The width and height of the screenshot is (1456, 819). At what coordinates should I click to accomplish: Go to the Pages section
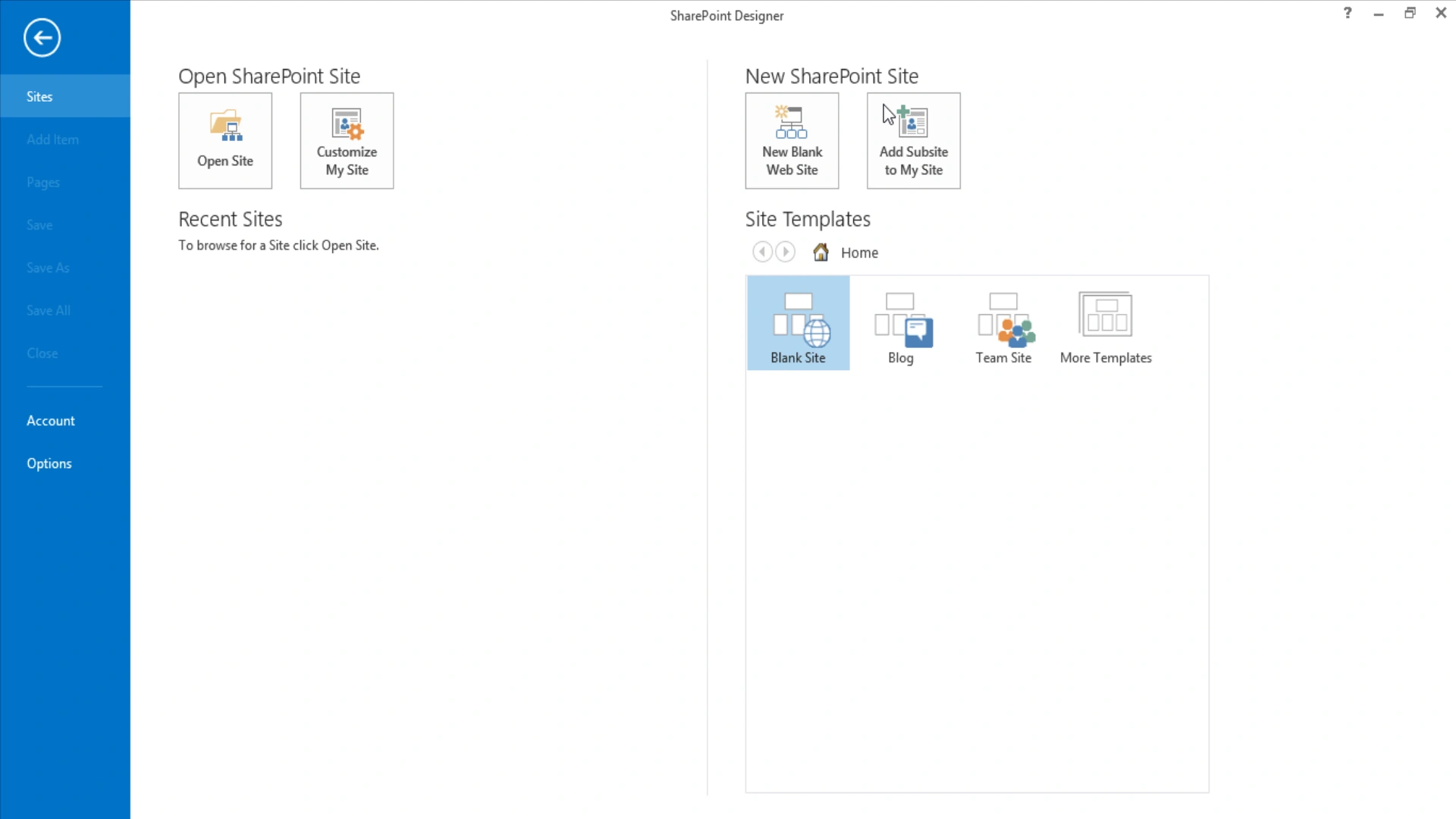pyautogui.click(x=43, y=182)
